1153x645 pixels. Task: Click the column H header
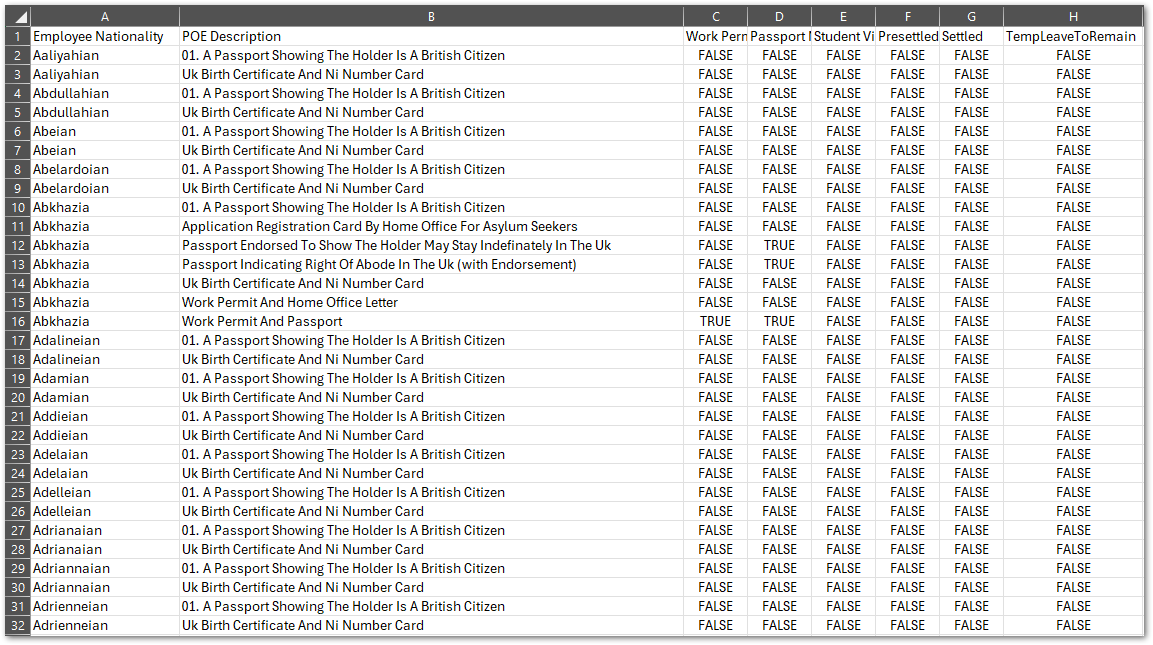(1073, 17)
